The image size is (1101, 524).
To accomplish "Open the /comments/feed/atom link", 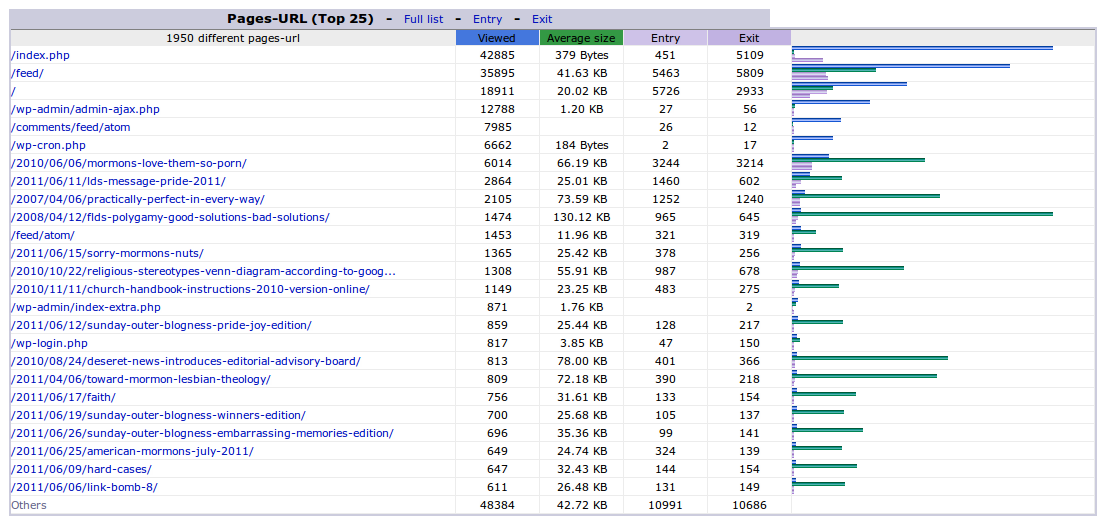I will click(70, 127).
